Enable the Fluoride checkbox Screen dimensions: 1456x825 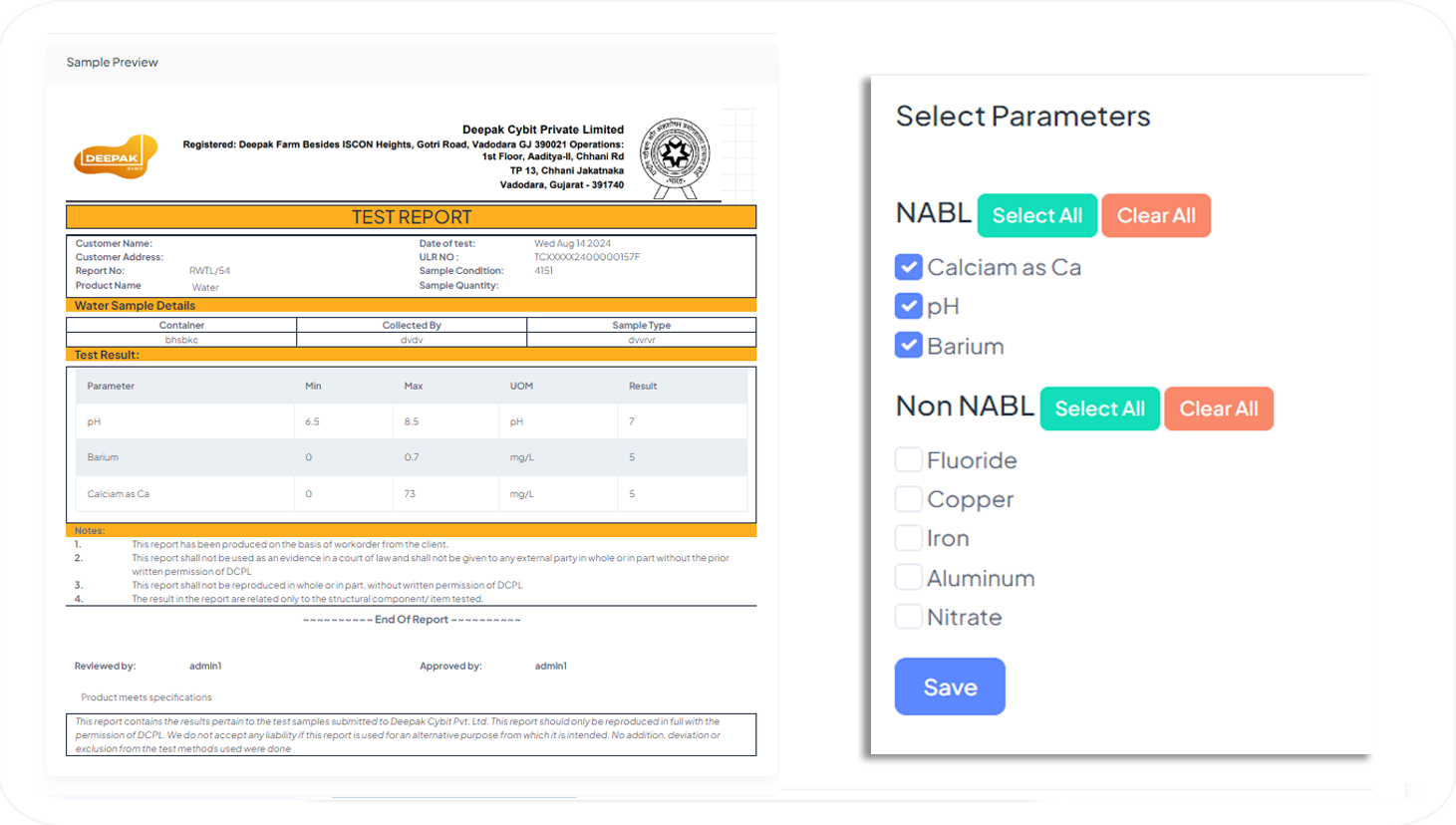click(x=908, y=459)
